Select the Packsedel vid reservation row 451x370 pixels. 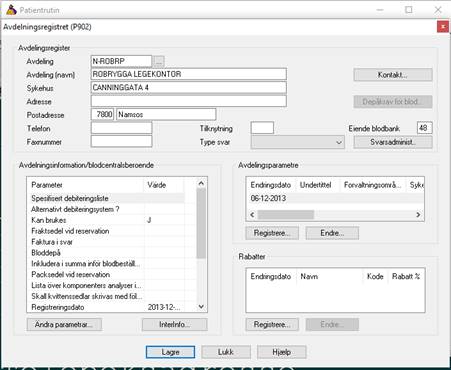[x=107, y=275]
